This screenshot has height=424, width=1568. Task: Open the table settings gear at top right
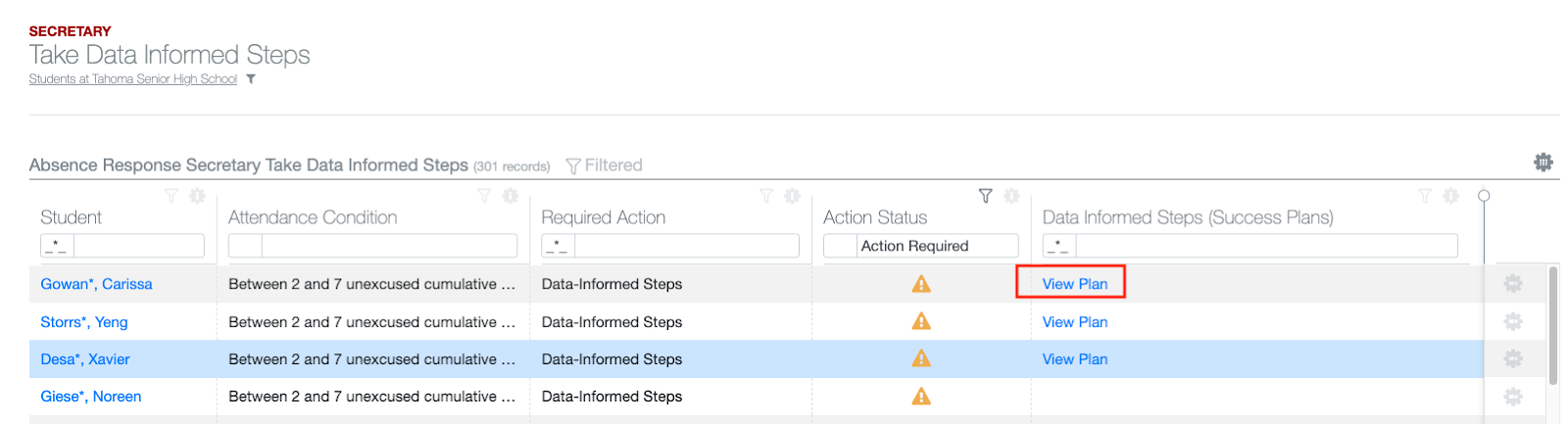tap(1543, 163)
